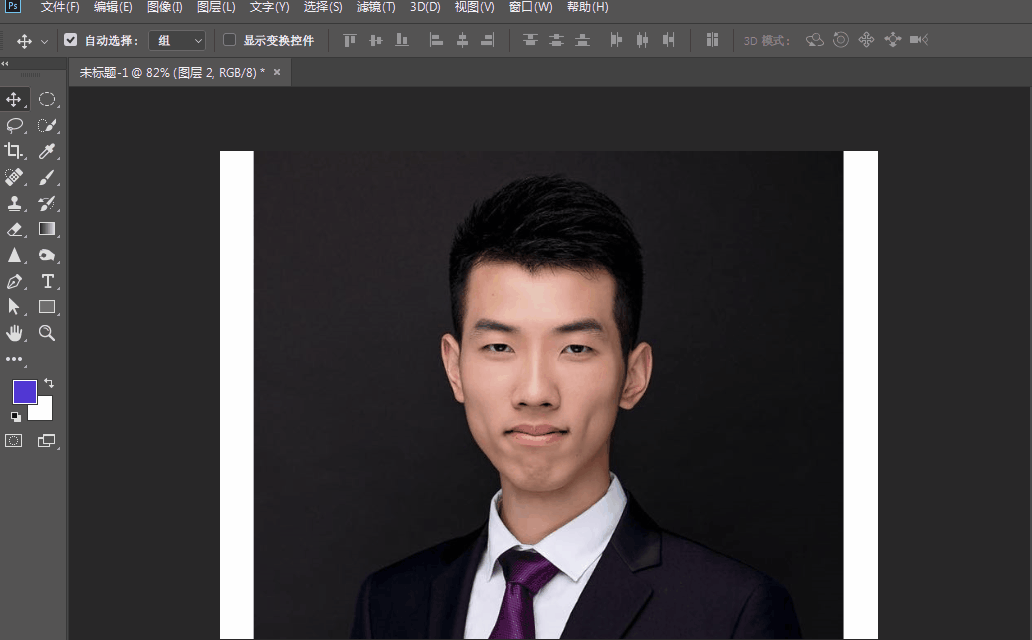Select the Spot Healing Brush tool

(14, 177)
